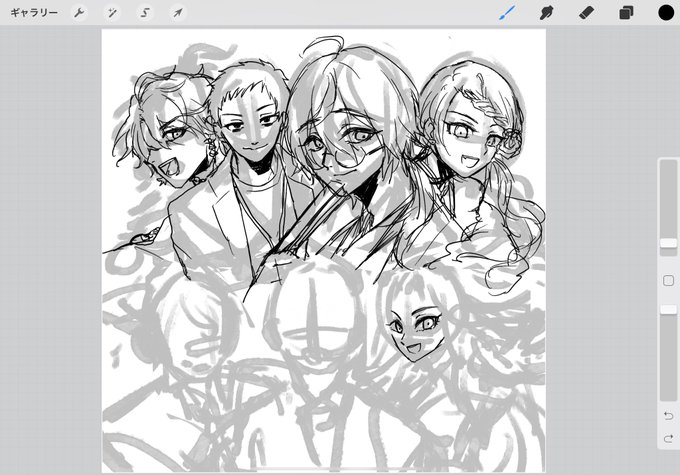The image size is (680, 475).
Task: Click the sketch canvas drawing area
Action: click(324, 251)
